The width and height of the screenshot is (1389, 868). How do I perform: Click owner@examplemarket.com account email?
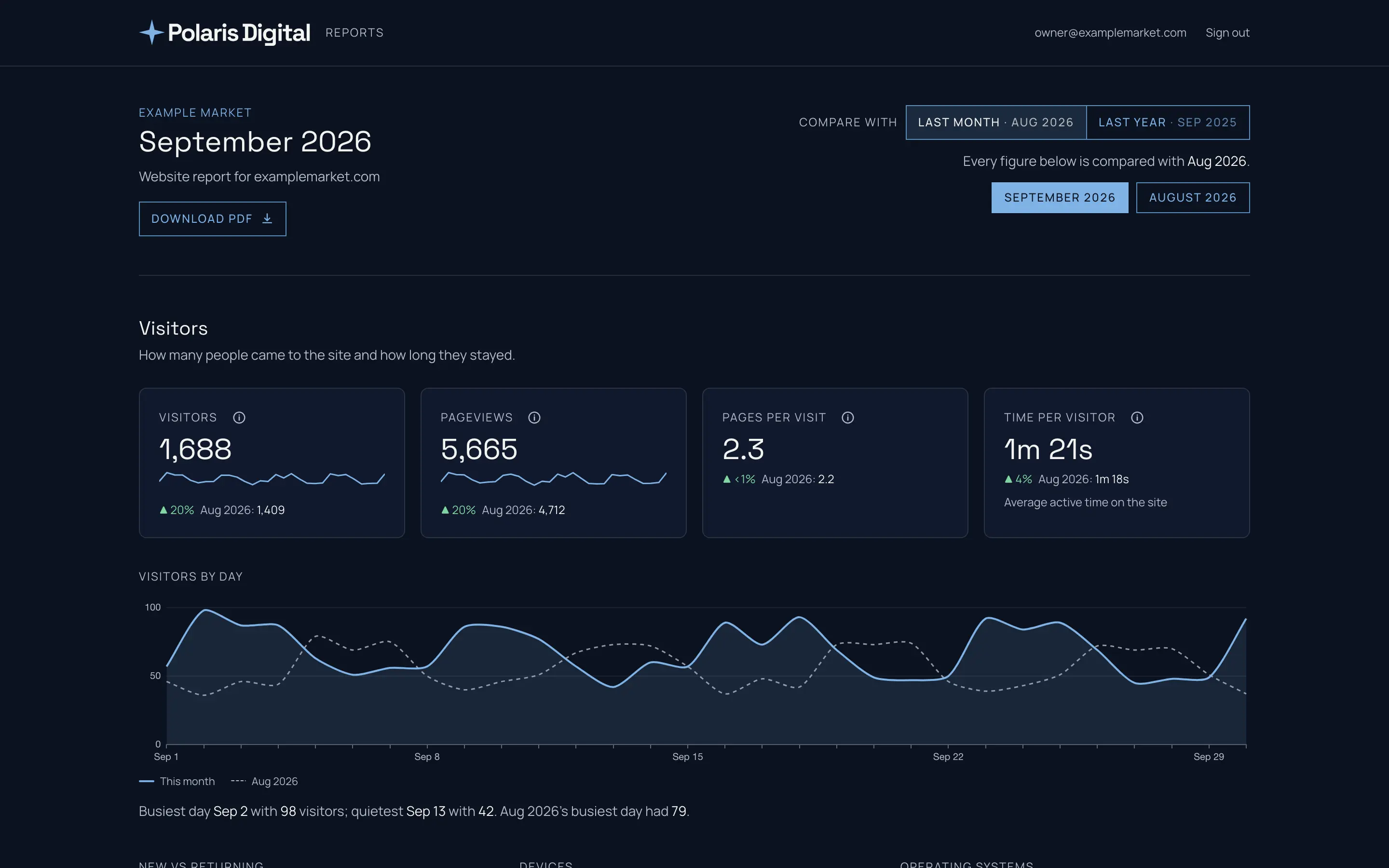tap(1110, 33)
